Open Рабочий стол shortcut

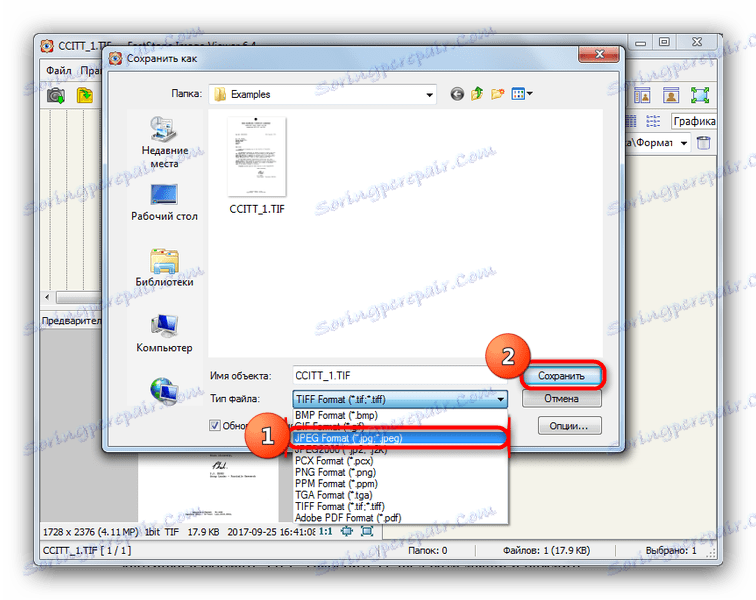click(x=164, y=203)
